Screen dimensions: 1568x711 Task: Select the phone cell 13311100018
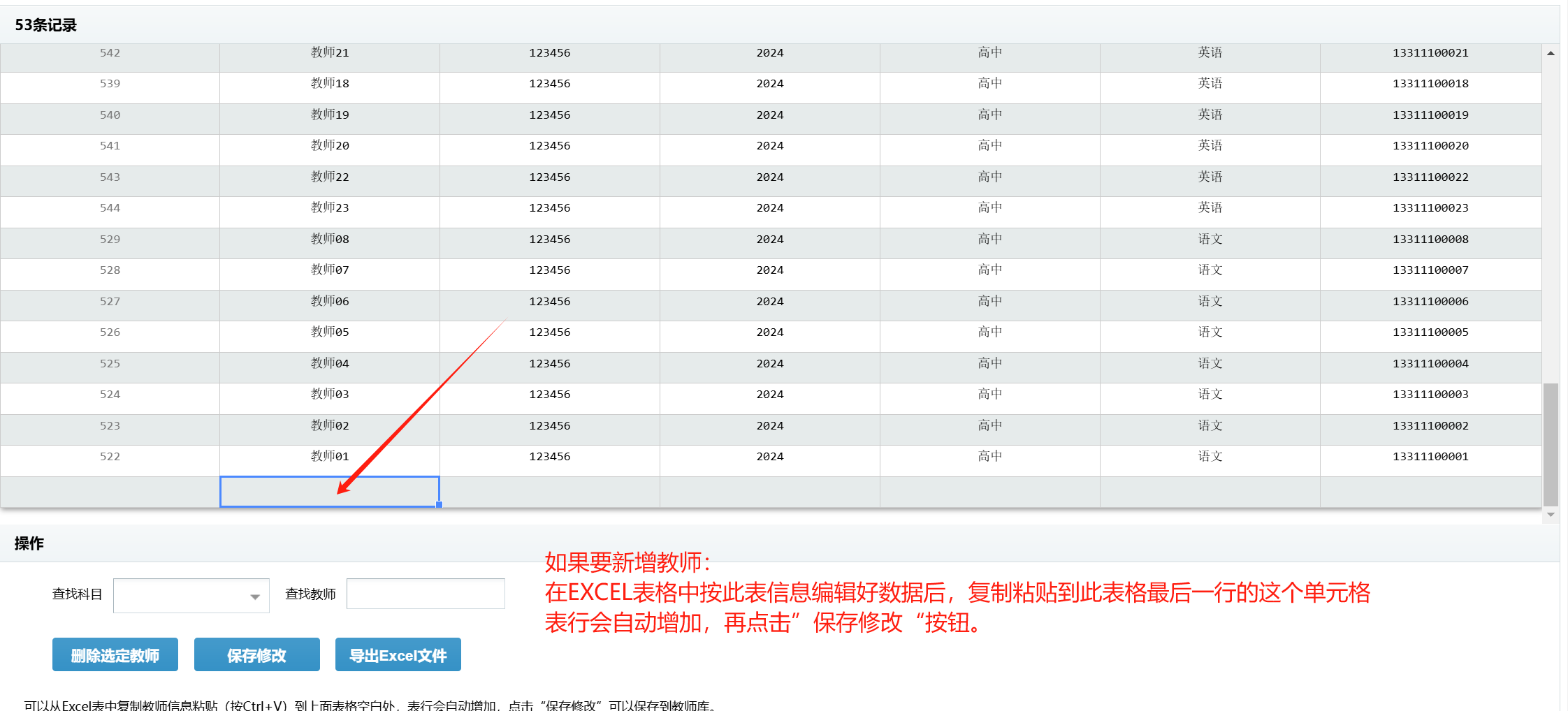(x=1430, y=84)
